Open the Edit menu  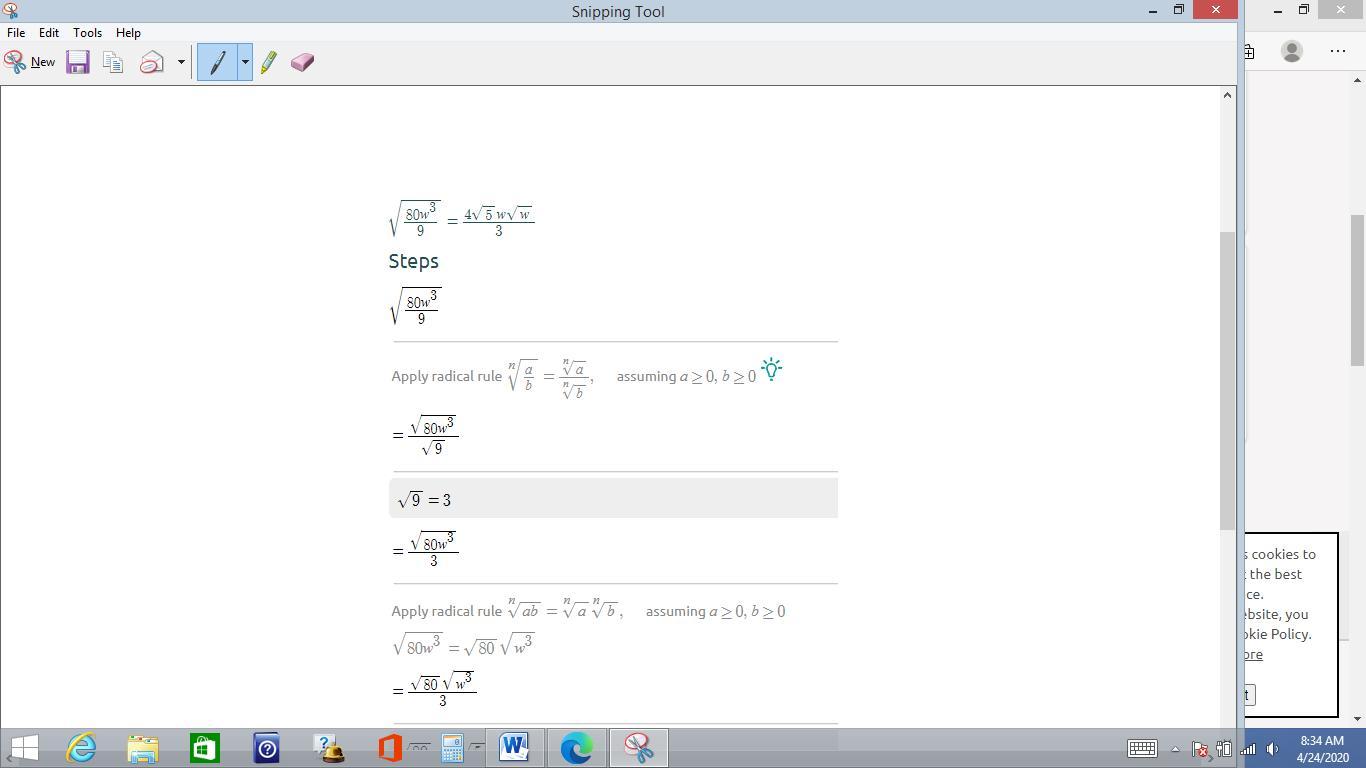(48, 32)
